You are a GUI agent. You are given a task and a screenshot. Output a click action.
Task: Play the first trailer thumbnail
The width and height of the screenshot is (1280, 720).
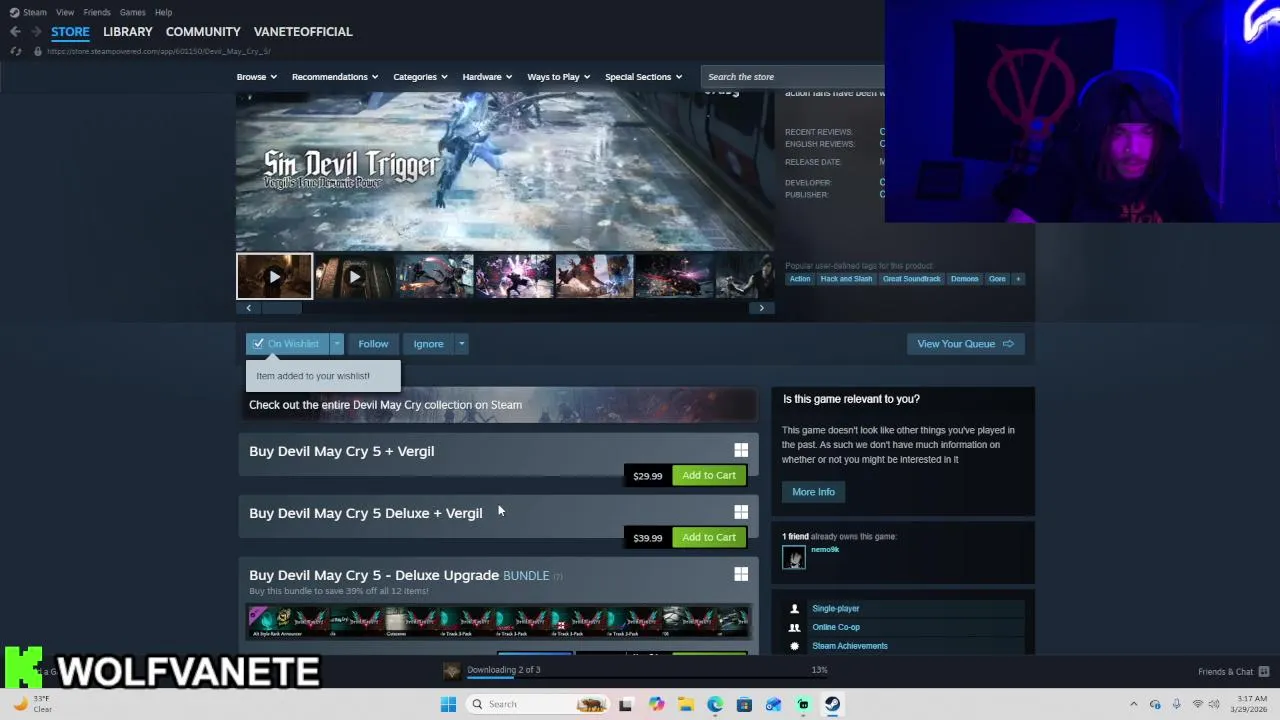(x=274, y=277)
